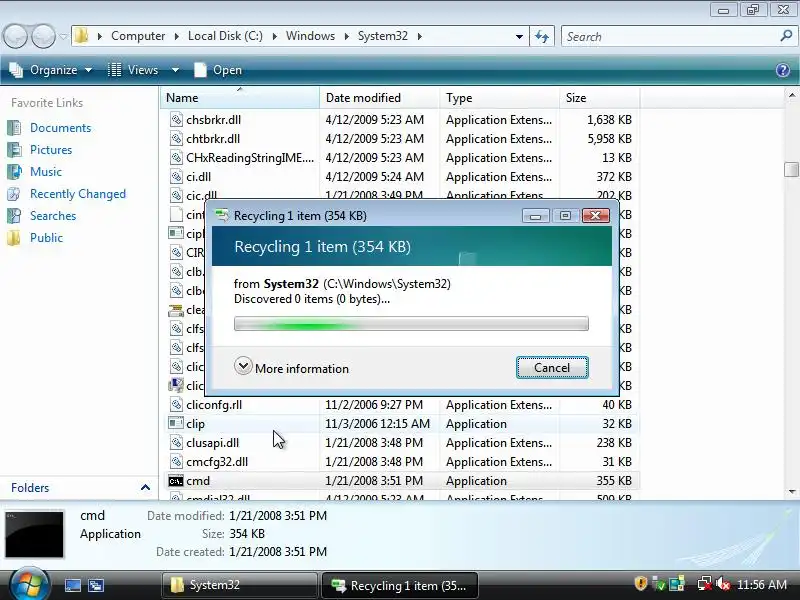
Task: Open the address bar history dropdown
Action: click(x=519, y=37)
